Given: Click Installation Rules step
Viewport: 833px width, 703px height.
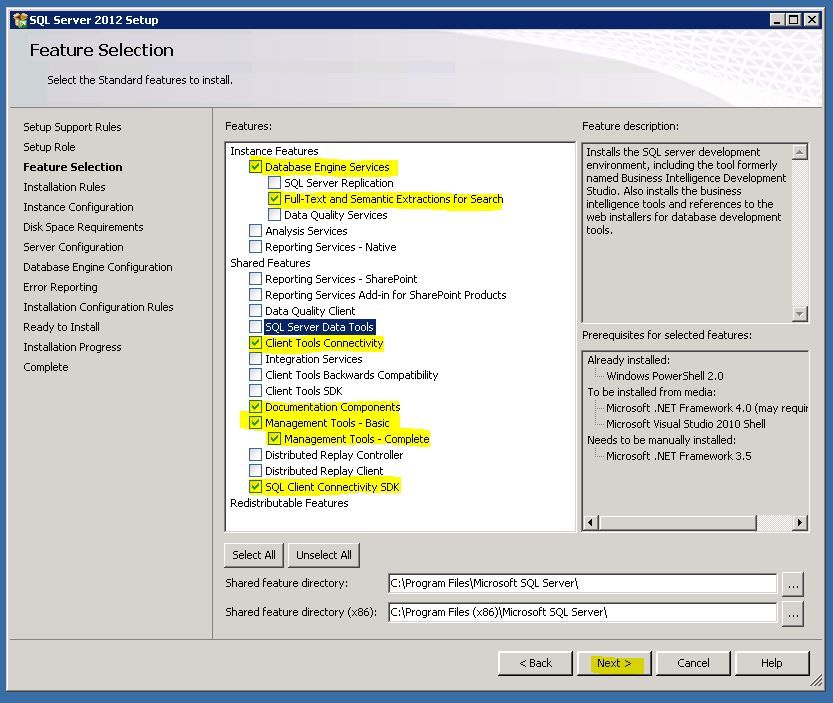Looking at the screenshot, I should [64, 187].
